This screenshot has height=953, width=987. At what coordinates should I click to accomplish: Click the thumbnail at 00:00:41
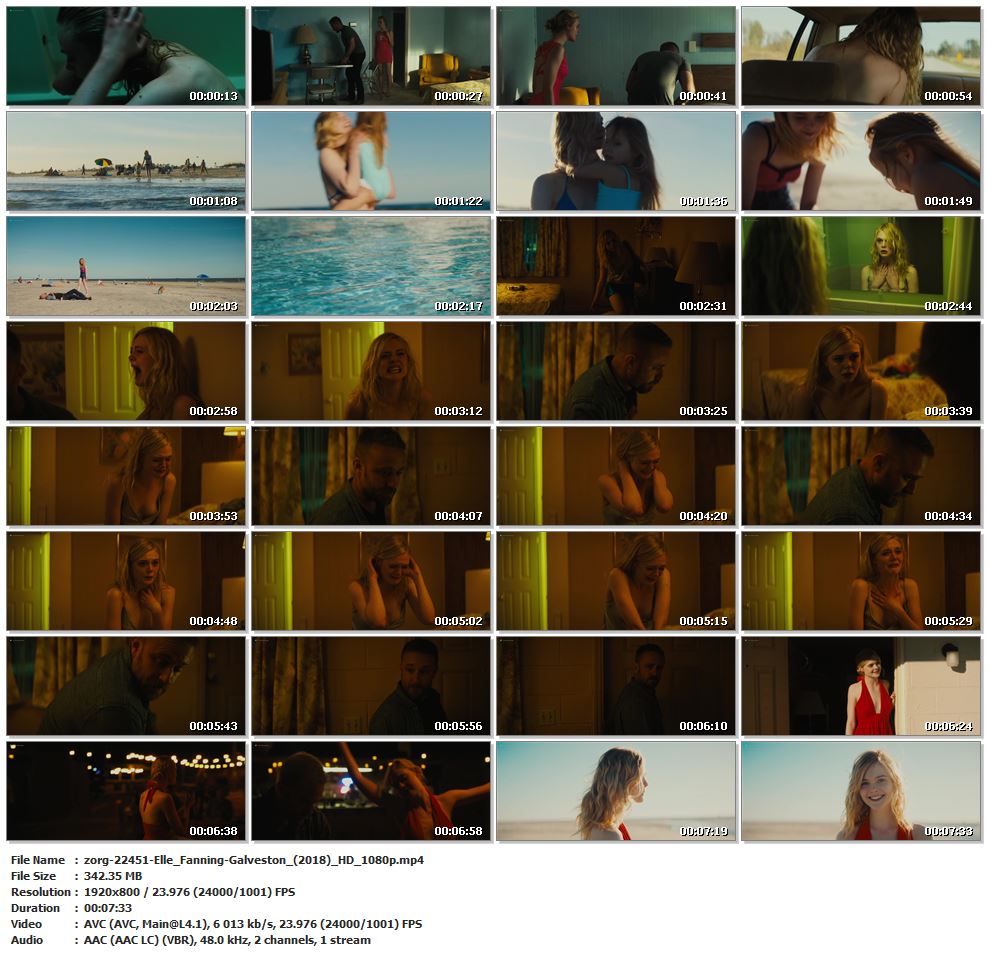click(616, 56)
